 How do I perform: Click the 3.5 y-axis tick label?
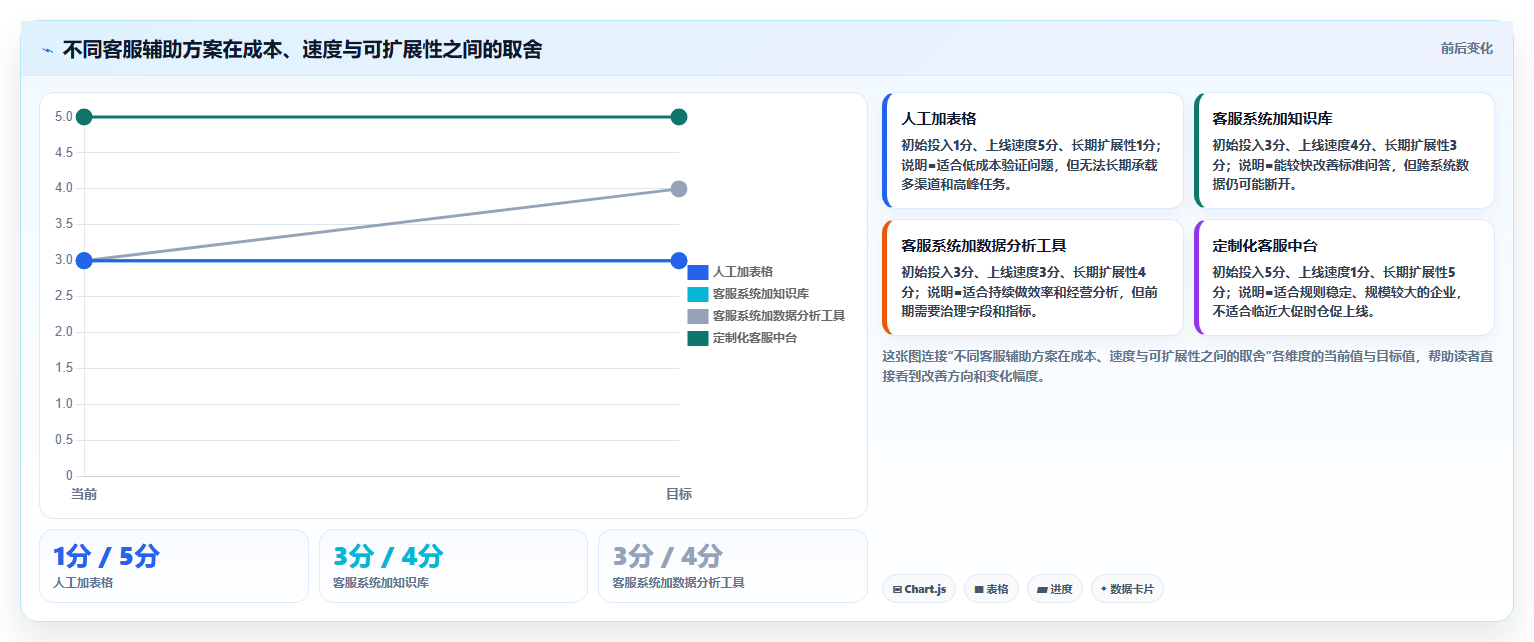[64, 224]
